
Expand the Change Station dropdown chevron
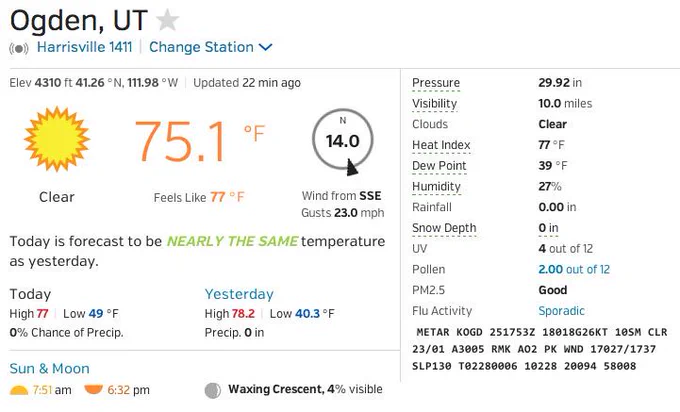265,47
